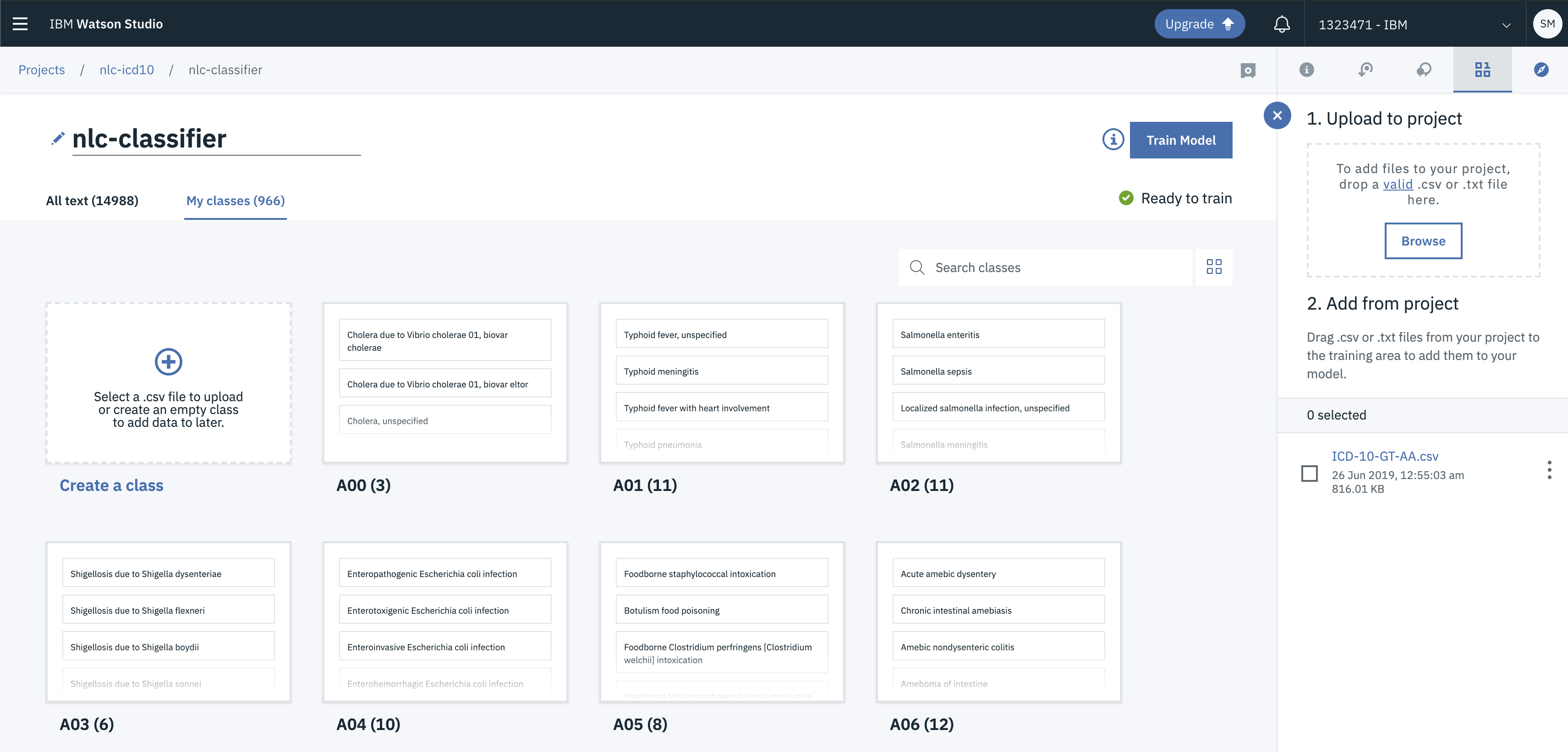Screen dimensions: 1568x752
Task: Check the ICD-10-GT-AA.csv file checkbox
Action: tap(1309, 474)
